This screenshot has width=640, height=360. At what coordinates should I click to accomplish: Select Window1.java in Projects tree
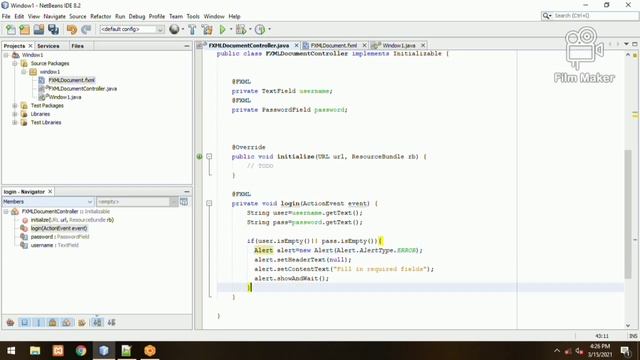point(65,97)
